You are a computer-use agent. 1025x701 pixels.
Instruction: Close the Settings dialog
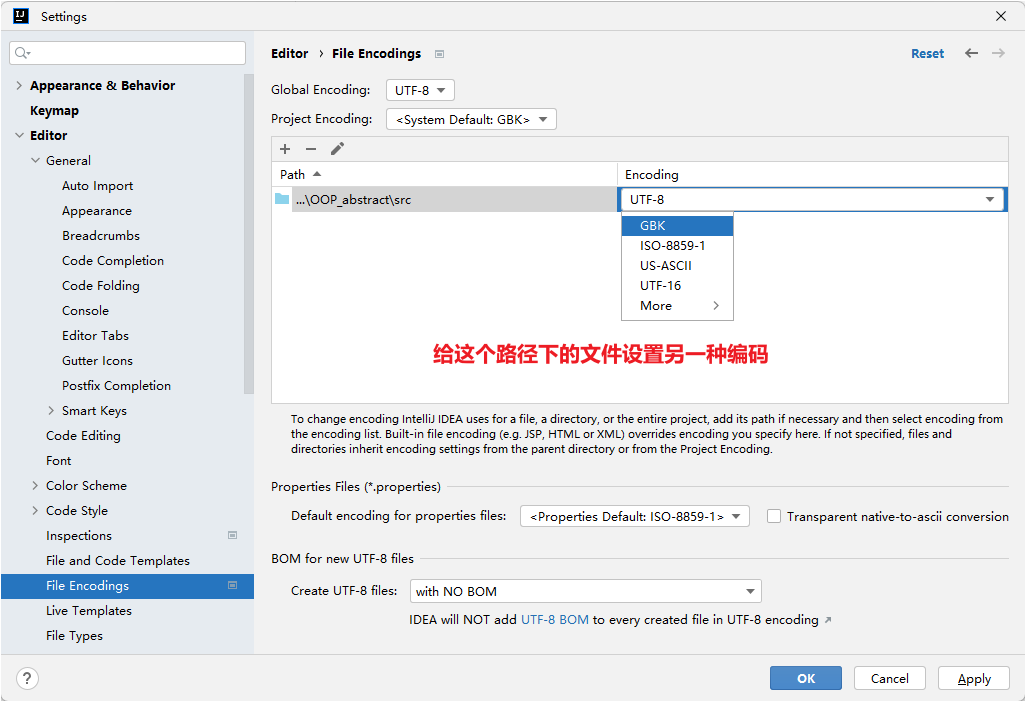1001,16
